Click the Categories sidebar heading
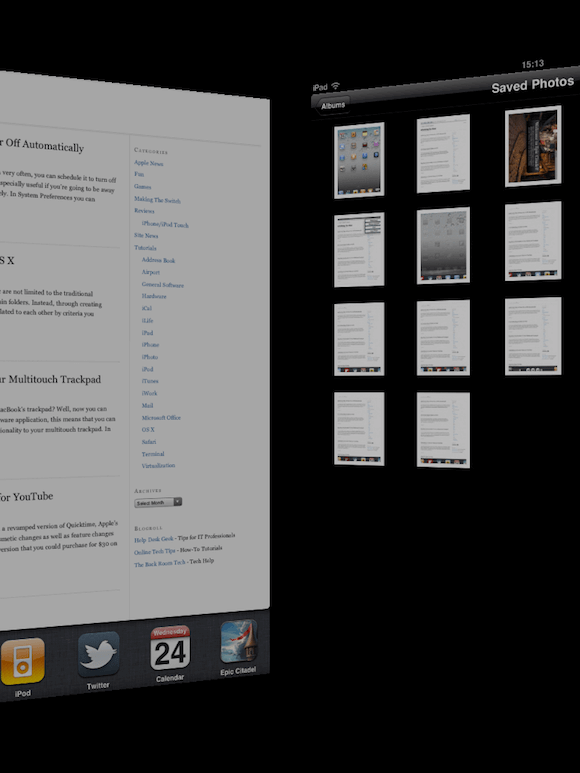Viewport: 580px width, 773px height. click(151, 151)
